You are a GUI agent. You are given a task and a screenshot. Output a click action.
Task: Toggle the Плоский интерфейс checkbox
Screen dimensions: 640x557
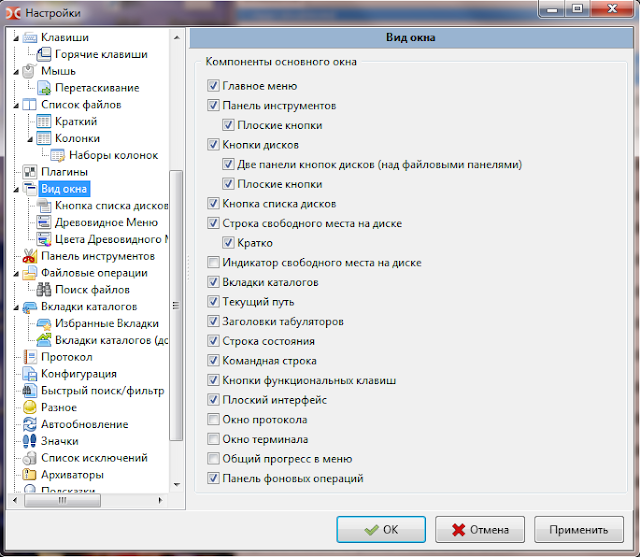213,399
